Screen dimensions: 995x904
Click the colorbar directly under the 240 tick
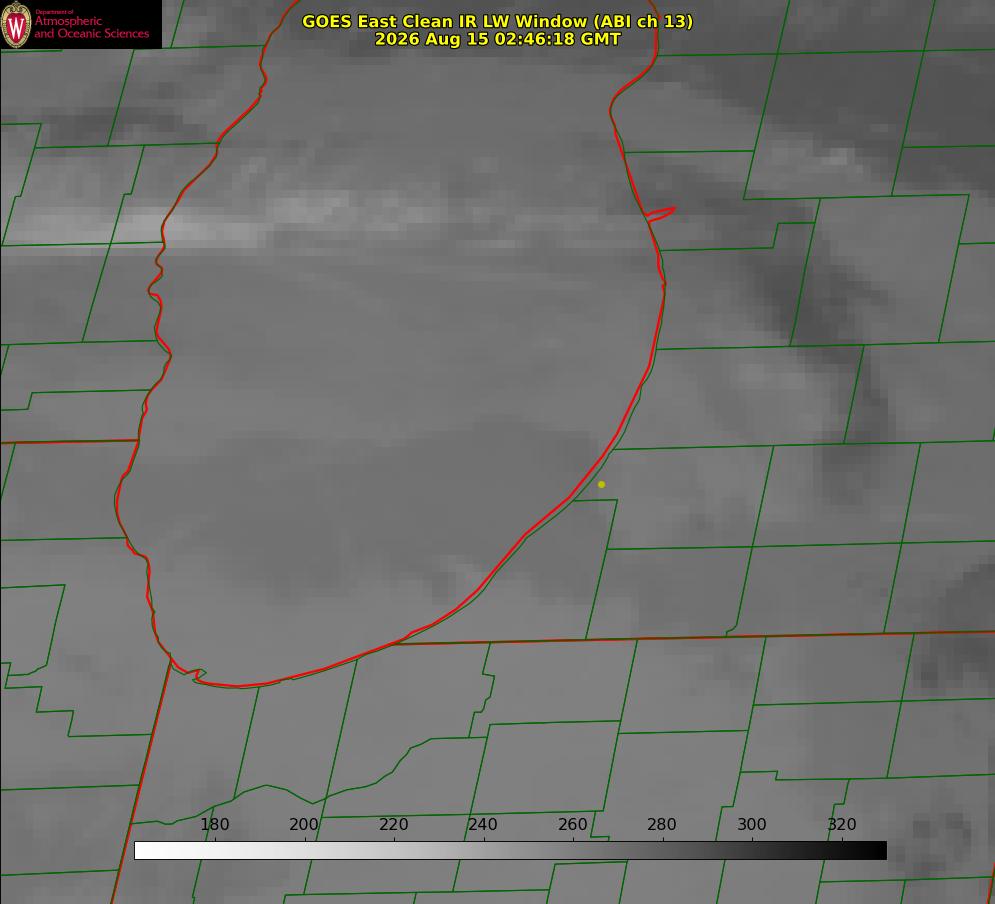(484, 851)
